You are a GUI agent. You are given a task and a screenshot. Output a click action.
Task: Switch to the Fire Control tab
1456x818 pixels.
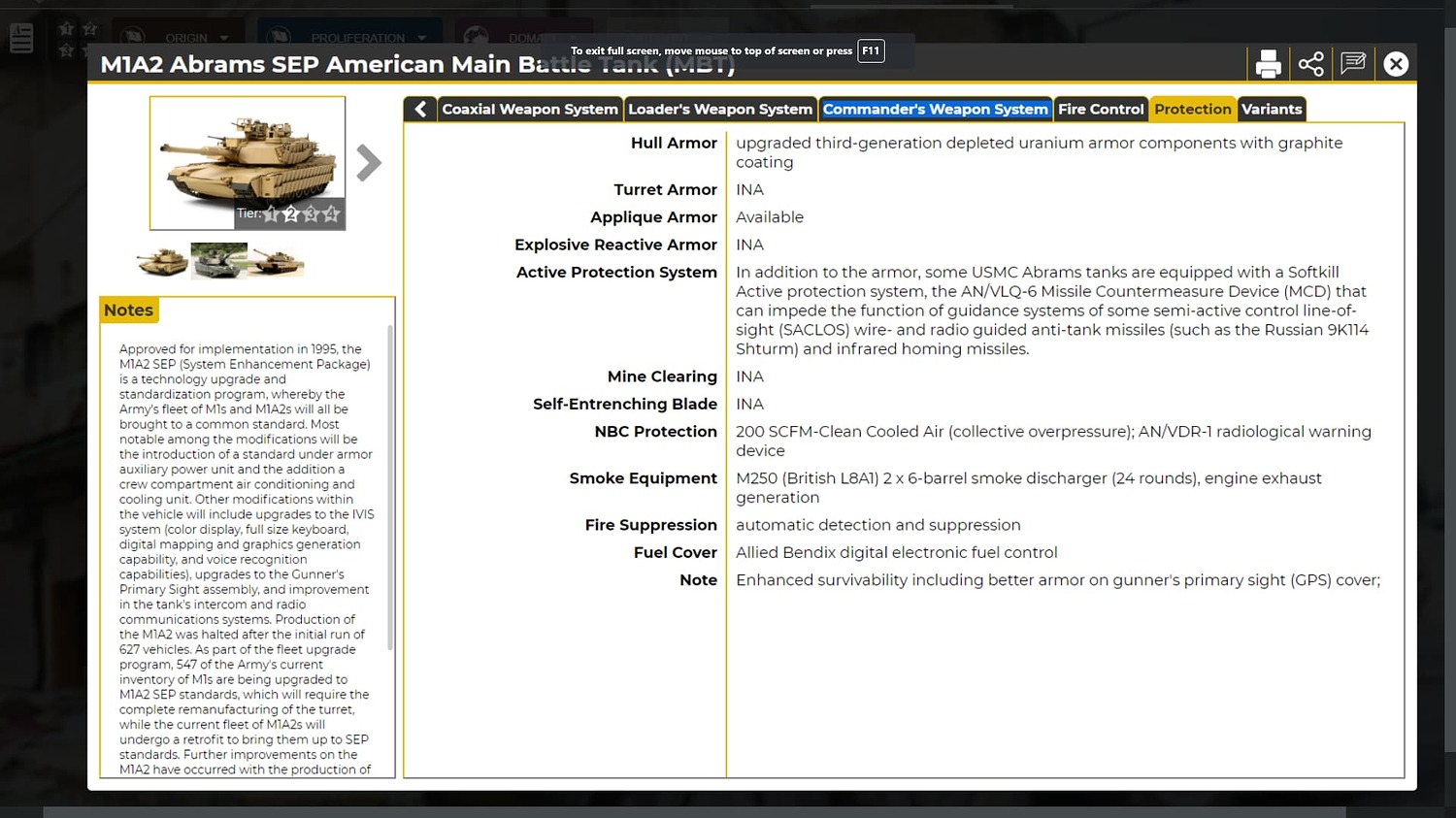pyautogui.click(x=1101, y=110)
